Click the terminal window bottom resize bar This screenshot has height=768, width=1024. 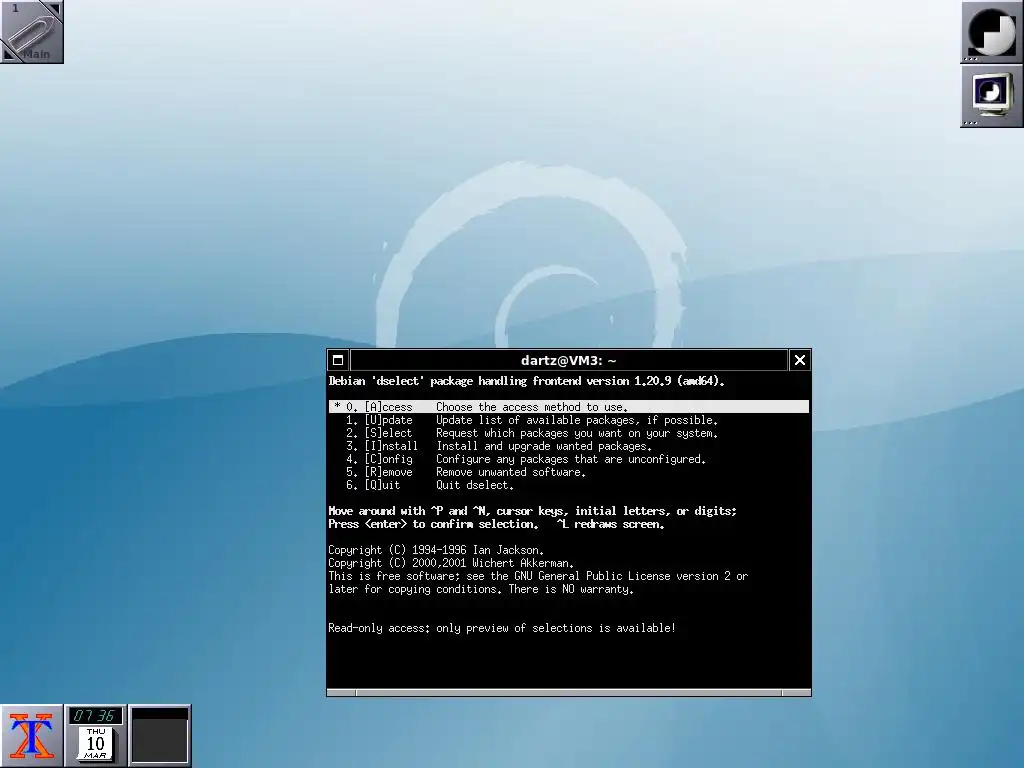569,693
